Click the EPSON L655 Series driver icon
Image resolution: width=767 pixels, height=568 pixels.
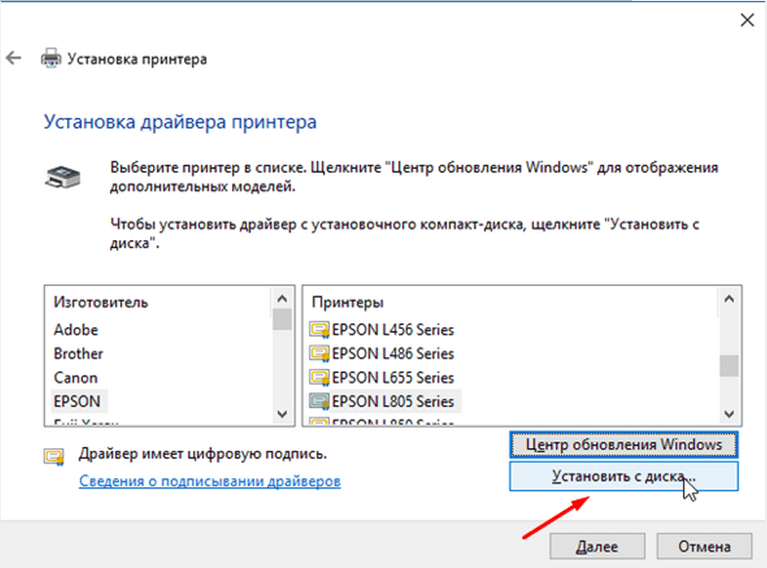pos(320,377)
